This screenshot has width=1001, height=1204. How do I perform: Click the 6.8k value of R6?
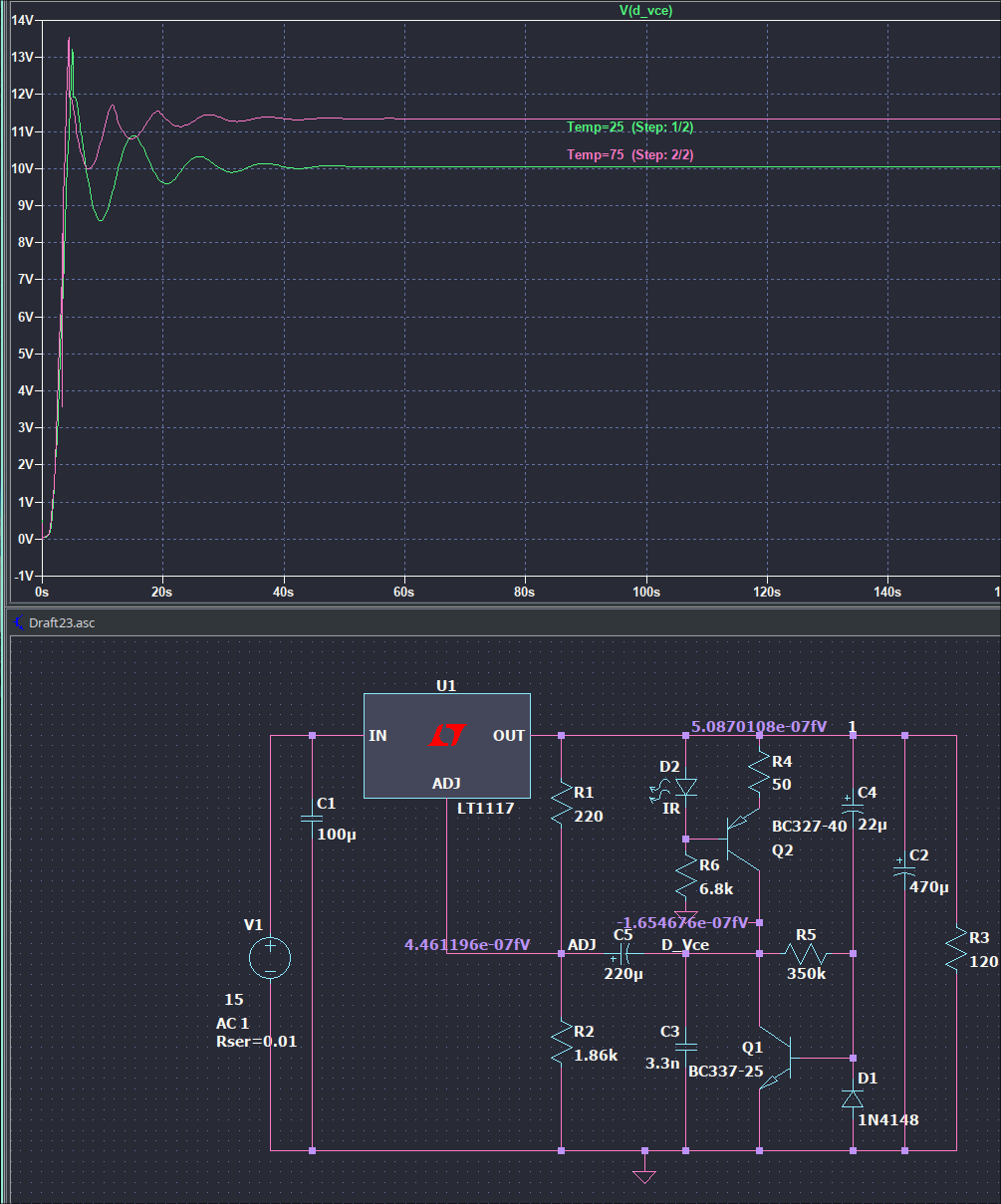pos(716,888)
